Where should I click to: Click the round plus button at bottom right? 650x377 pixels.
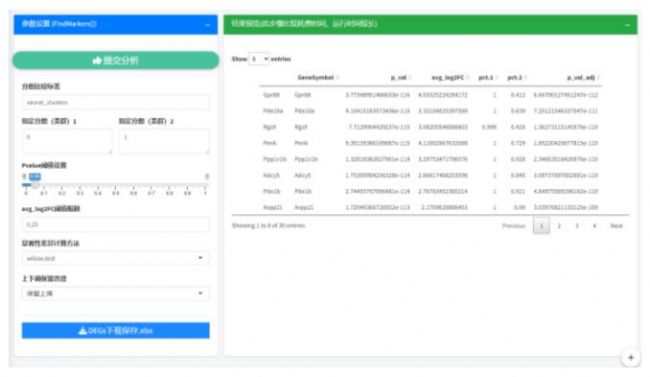point(631,358)
